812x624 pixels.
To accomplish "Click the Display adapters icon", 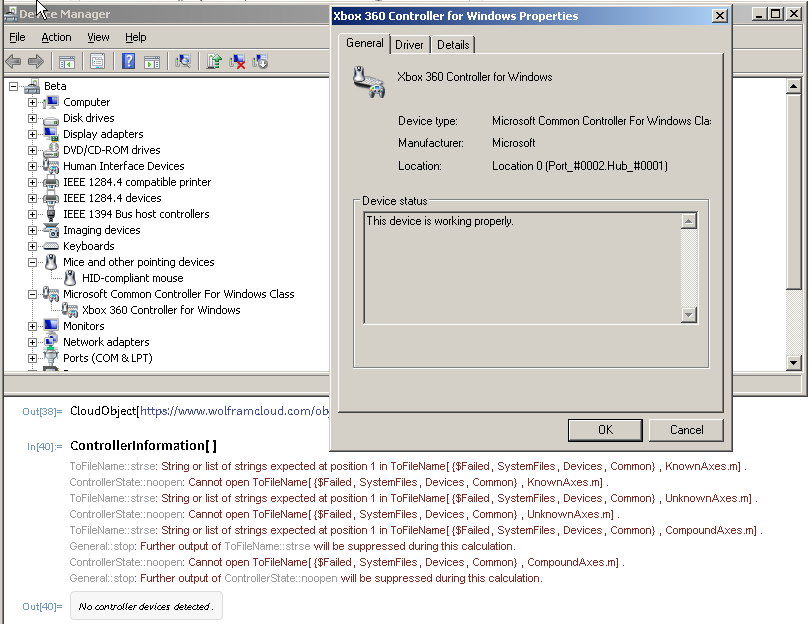I will point(51,134).
